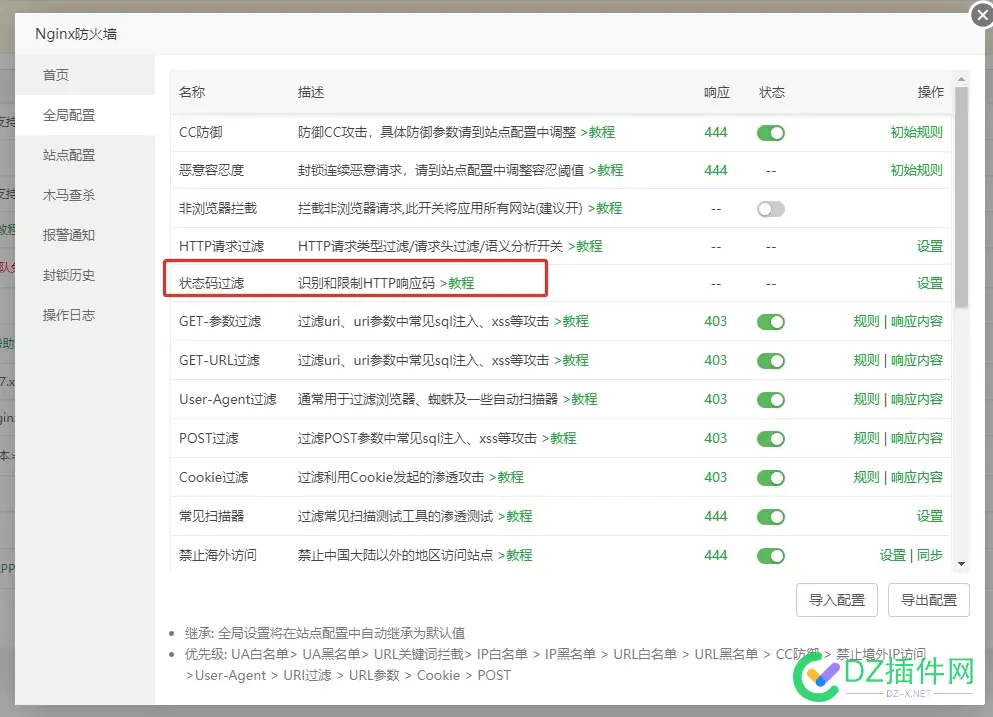Open the 状态码过滤 tutorial link

(x=459, y=283)
